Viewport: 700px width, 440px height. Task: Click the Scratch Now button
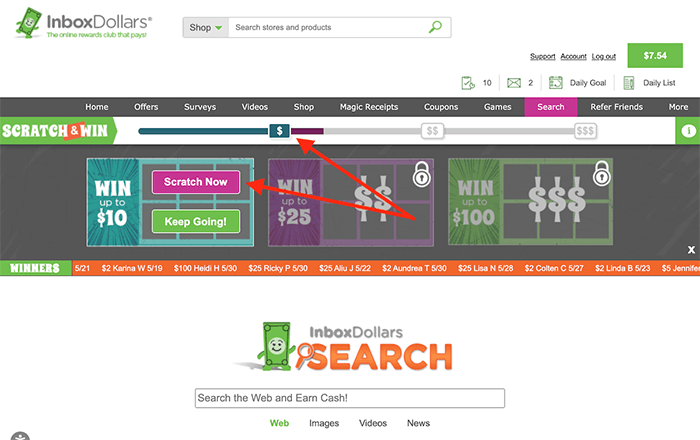pos(196,182)
